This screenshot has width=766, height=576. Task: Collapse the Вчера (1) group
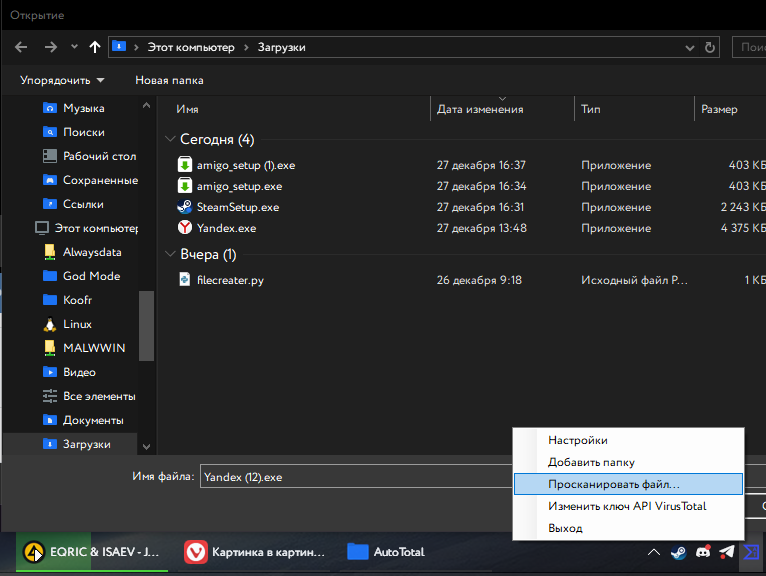[x=170, y=254]
